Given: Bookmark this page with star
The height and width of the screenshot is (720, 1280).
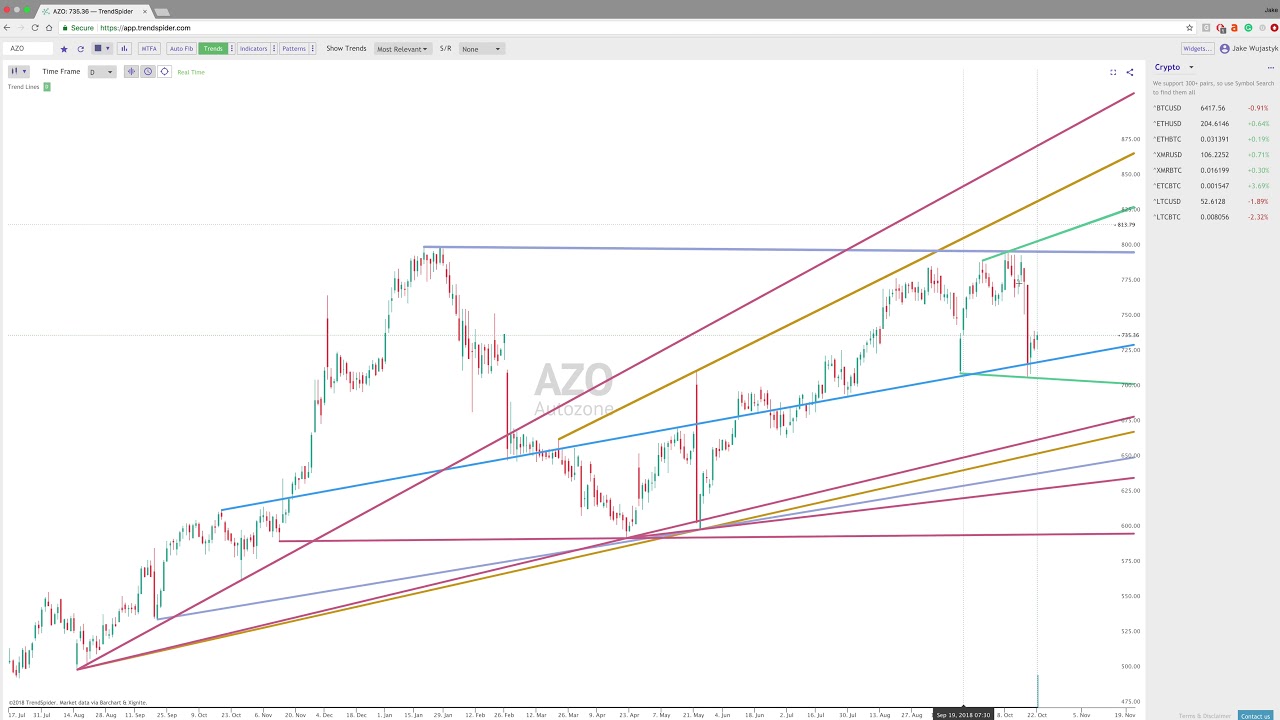Looking at the screenshot, I should (1189, 28).
